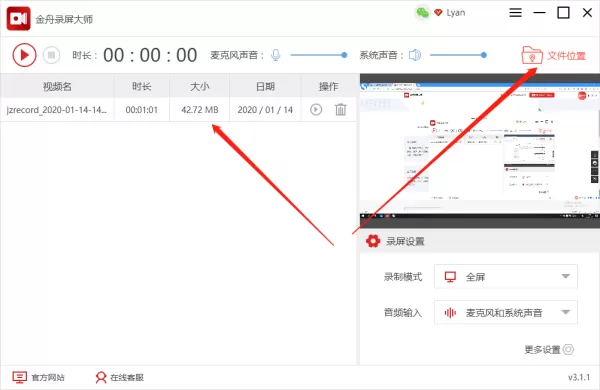Click the 金舟录屏大师 app logo
600x390 pixels.
tap(18, 18)
